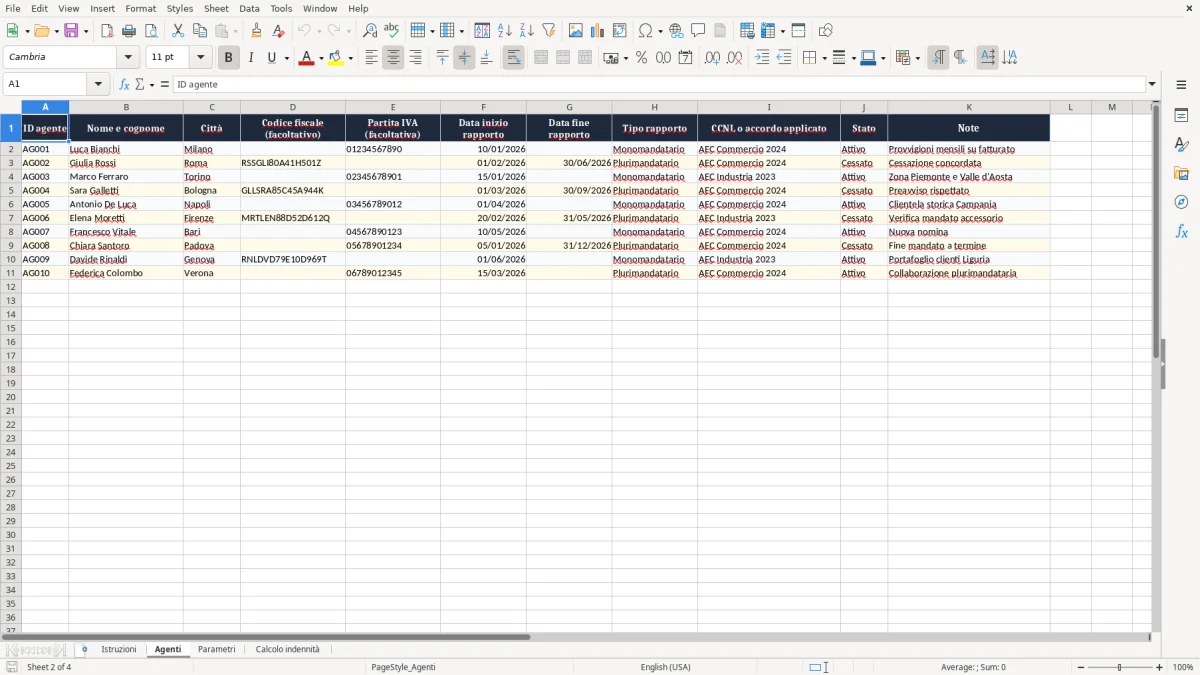Viewport: 1200px width, 675px height.
Task: Select the Clone Formatting paintbrush
Action: (256, 31)
